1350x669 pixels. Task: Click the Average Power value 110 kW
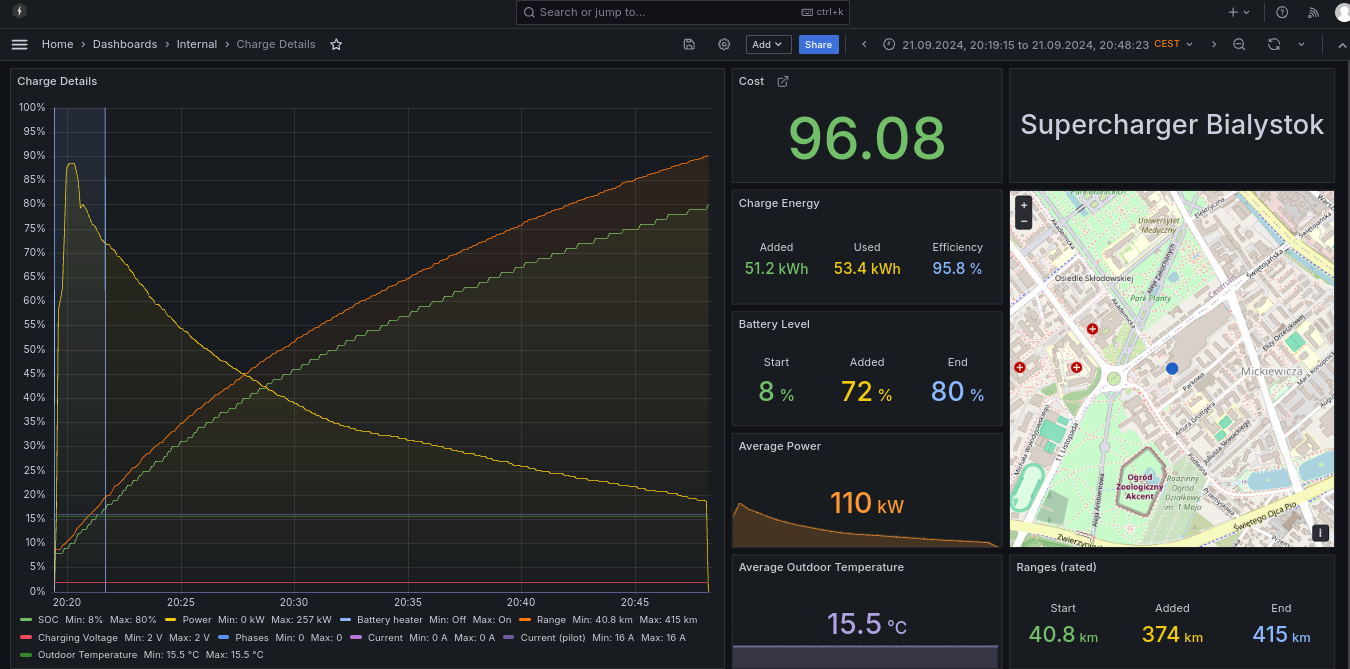[x=867, y=502]
